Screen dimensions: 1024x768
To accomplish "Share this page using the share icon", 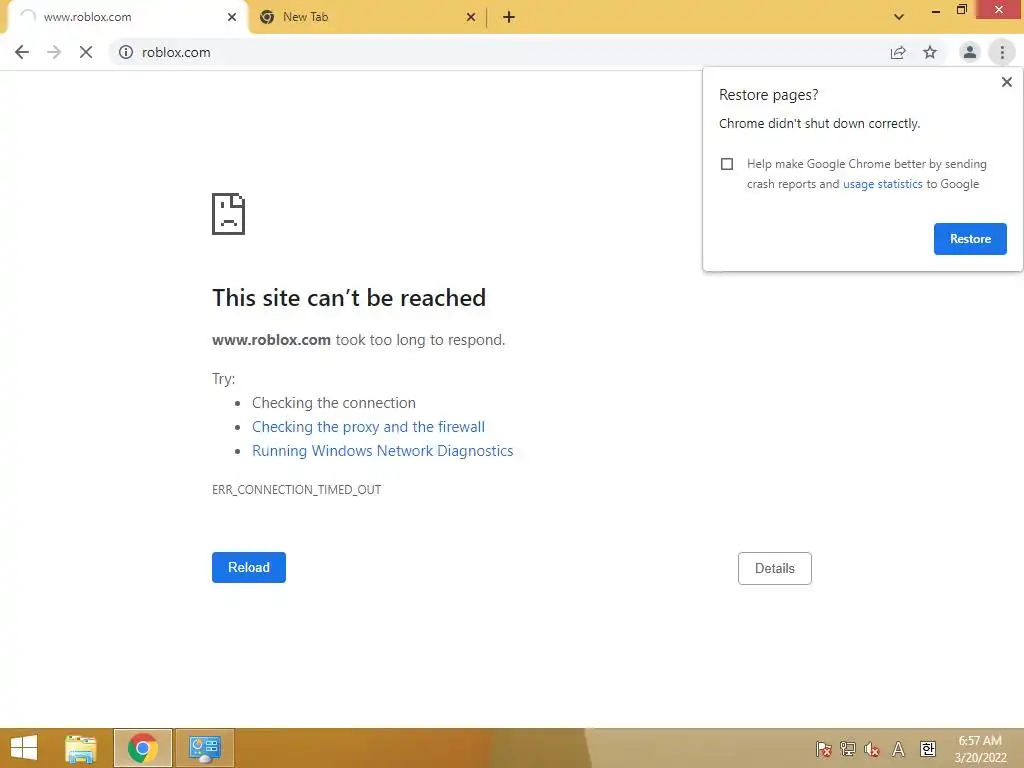I will point(898,52).
